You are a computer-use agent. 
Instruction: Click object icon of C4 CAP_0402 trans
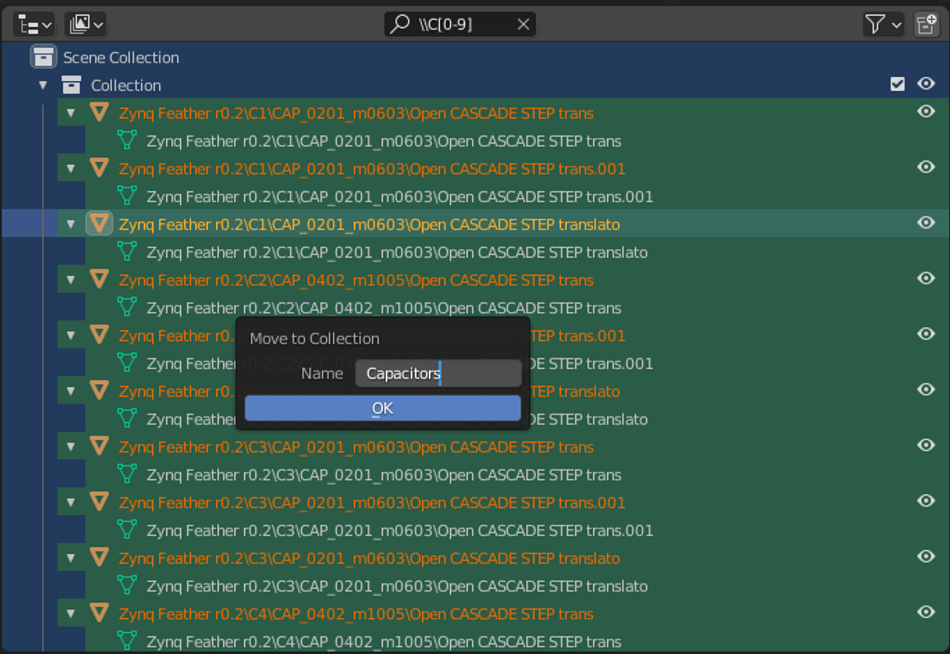click(99, 613)
